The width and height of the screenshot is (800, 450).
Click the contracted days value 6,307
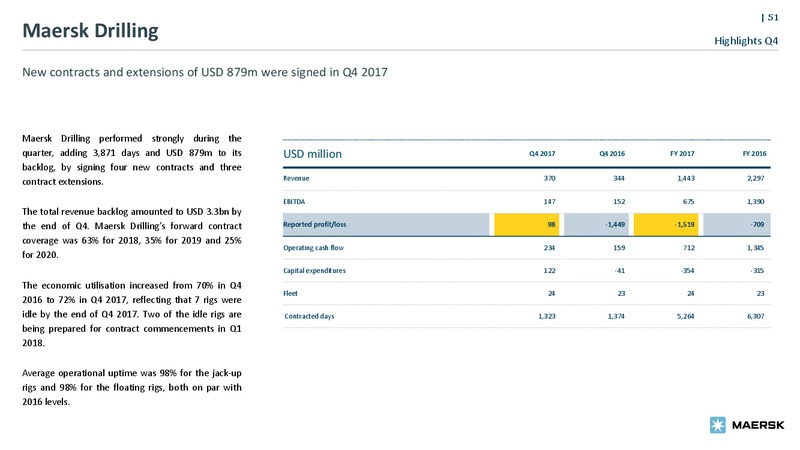755,316
